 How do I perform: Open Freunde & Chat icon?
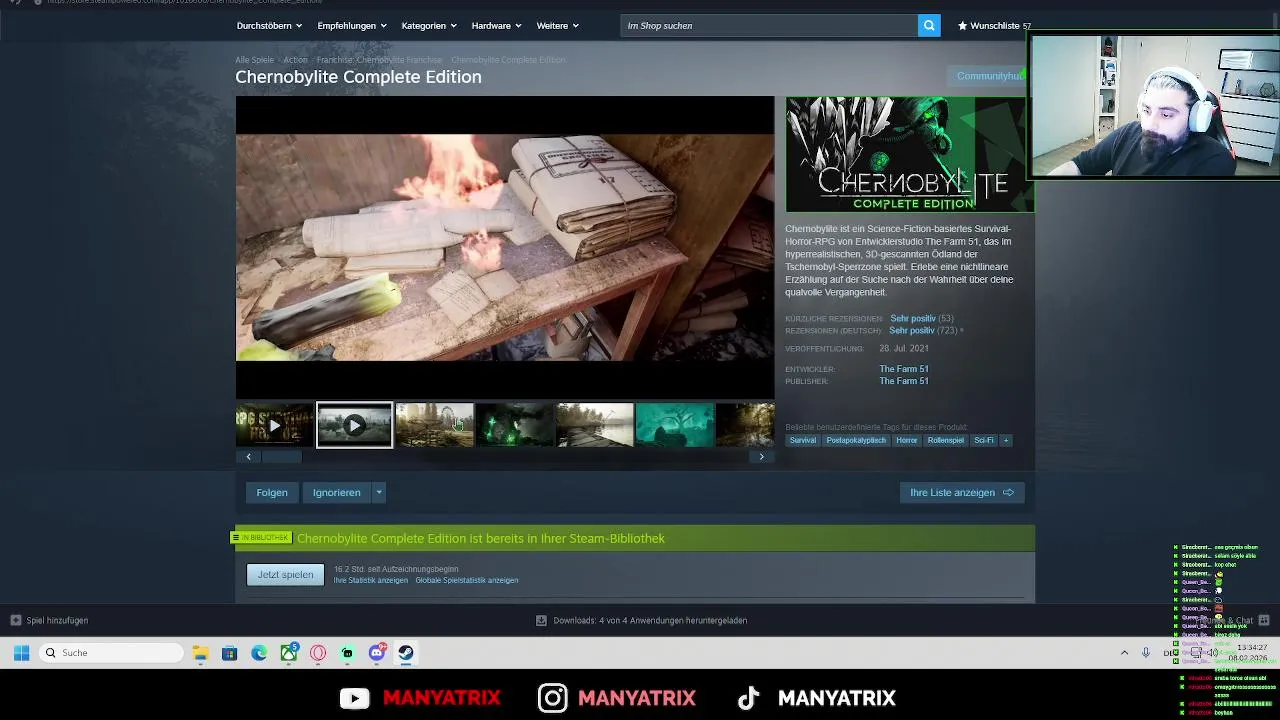point(1264,620)
